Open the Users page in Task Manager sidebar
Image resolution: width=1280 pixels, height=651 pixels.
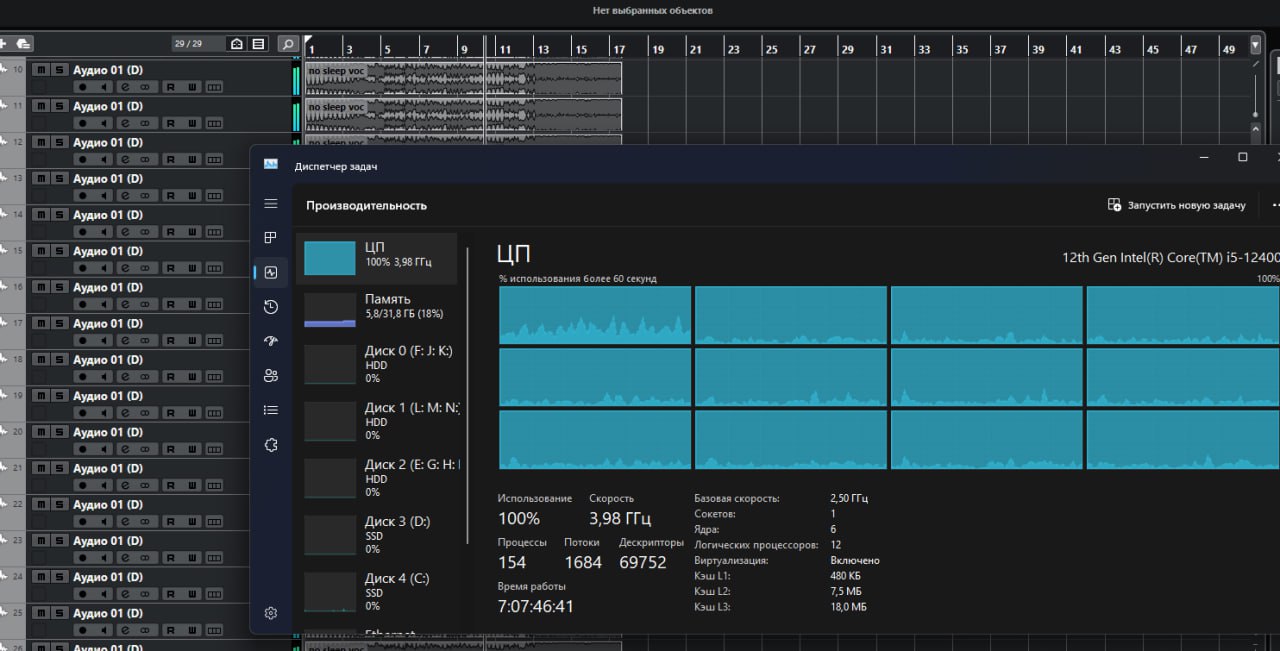tap(270, 376)
